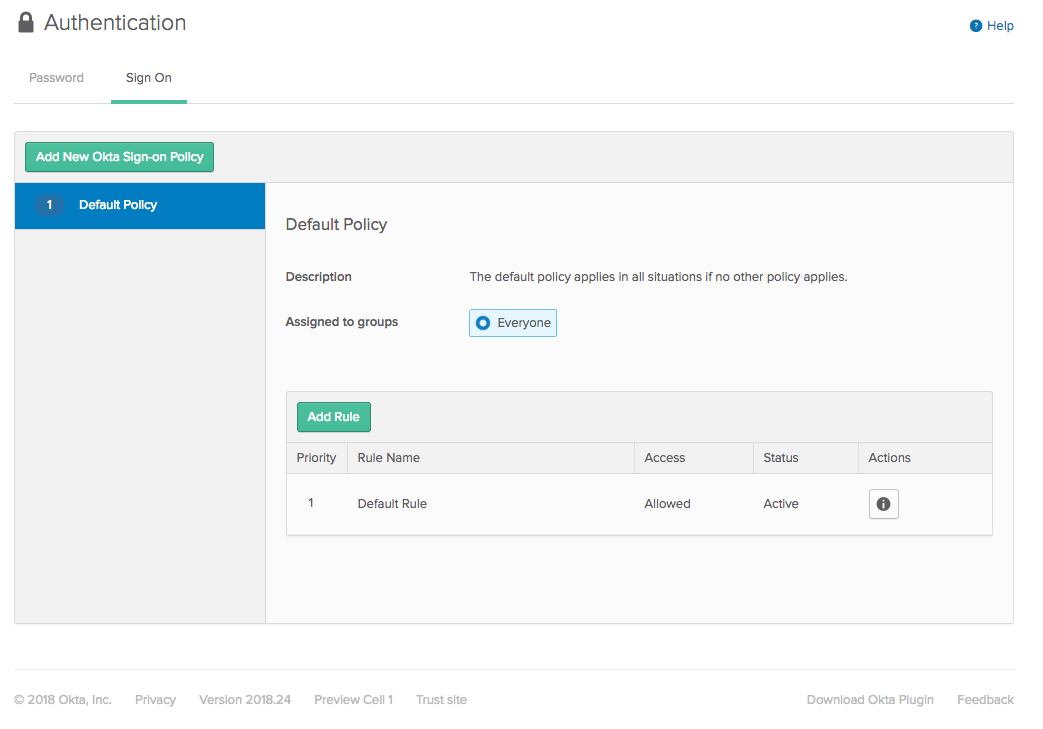Click the lock icon beside Authentication
The height and width of the screenshot is (729, 1043).
coord(26,23)
